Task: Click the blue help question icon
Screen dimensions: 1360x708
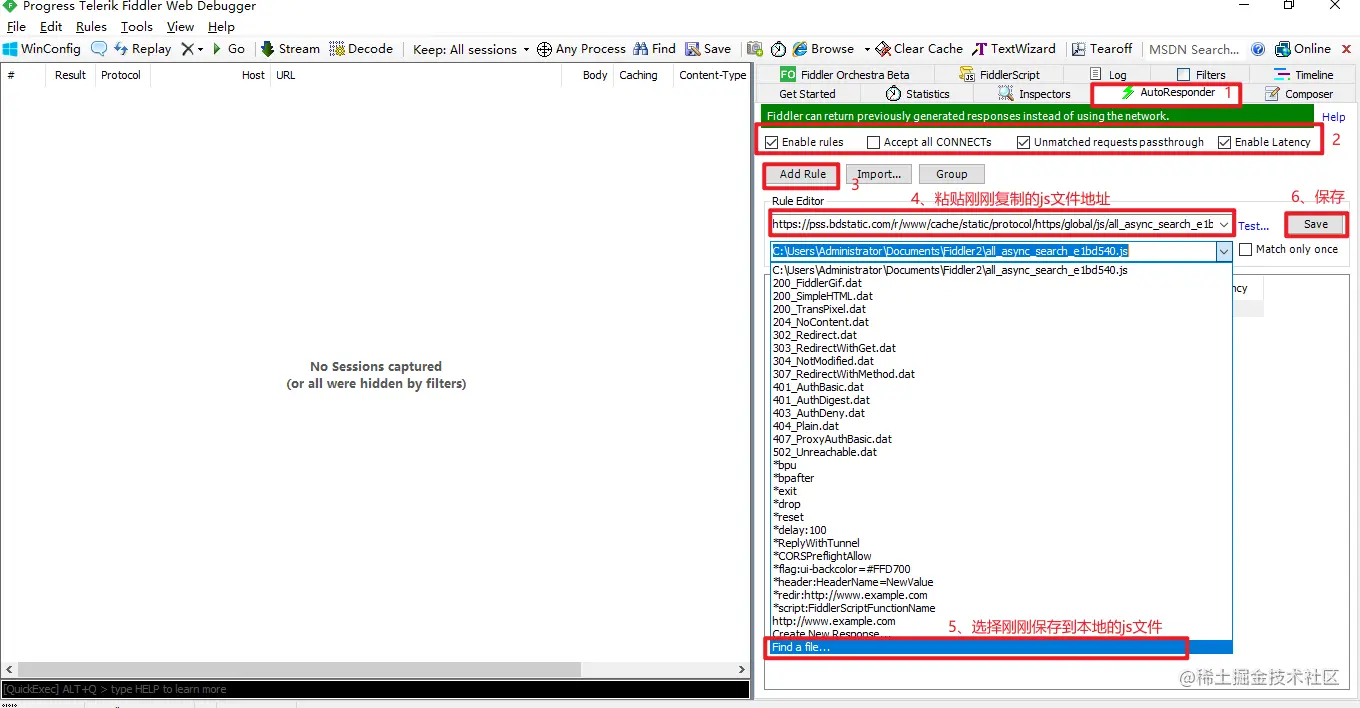Action: [x=1258, y=48]
